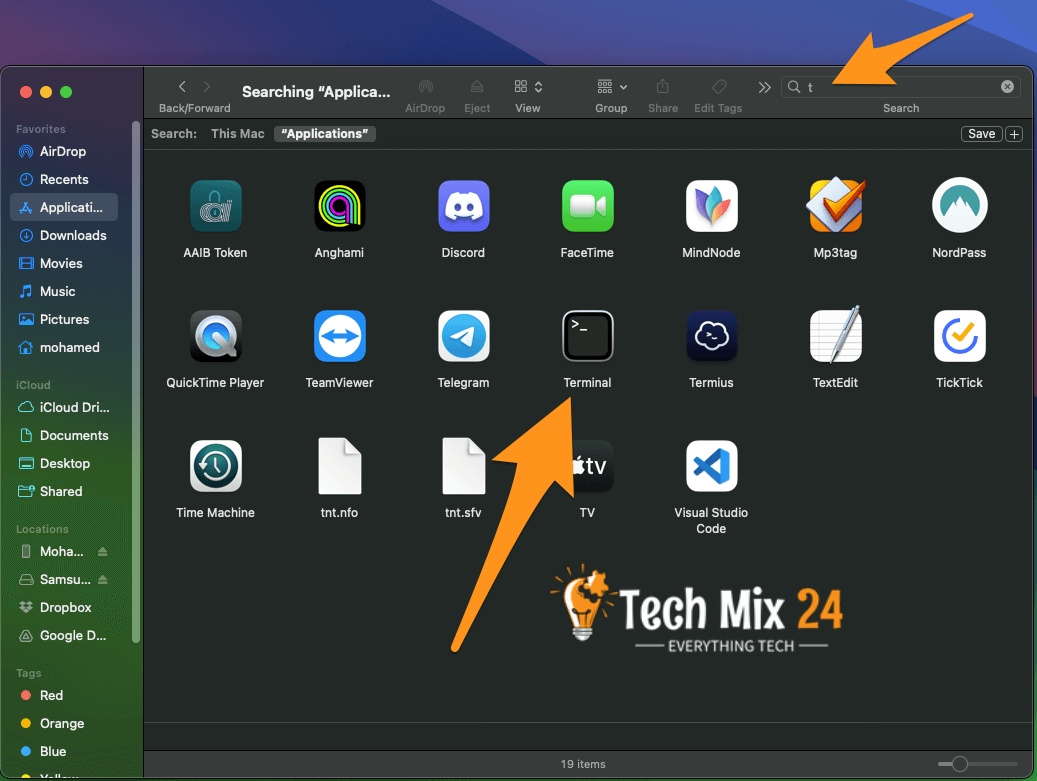Click the Telegram app icon
The height and width of the screenshot is (781, 1037).
click(464, 336)
